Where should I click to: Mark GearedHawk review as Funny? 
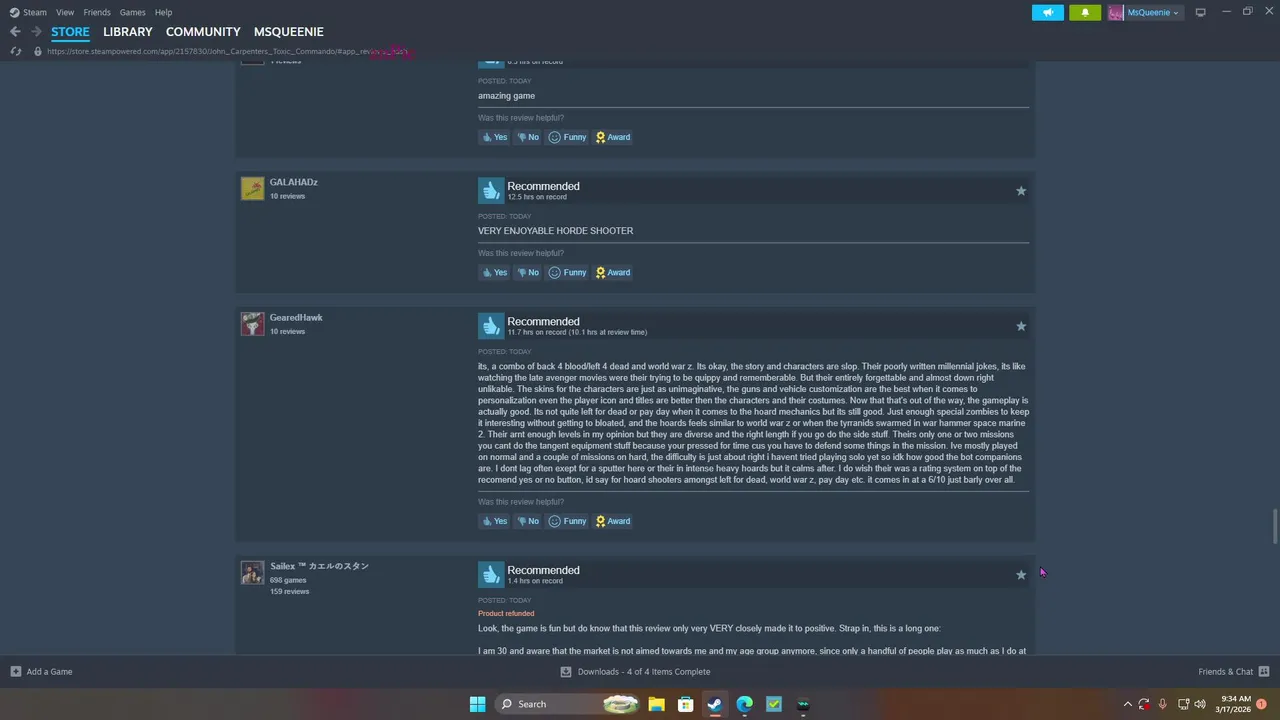(567, 521)
